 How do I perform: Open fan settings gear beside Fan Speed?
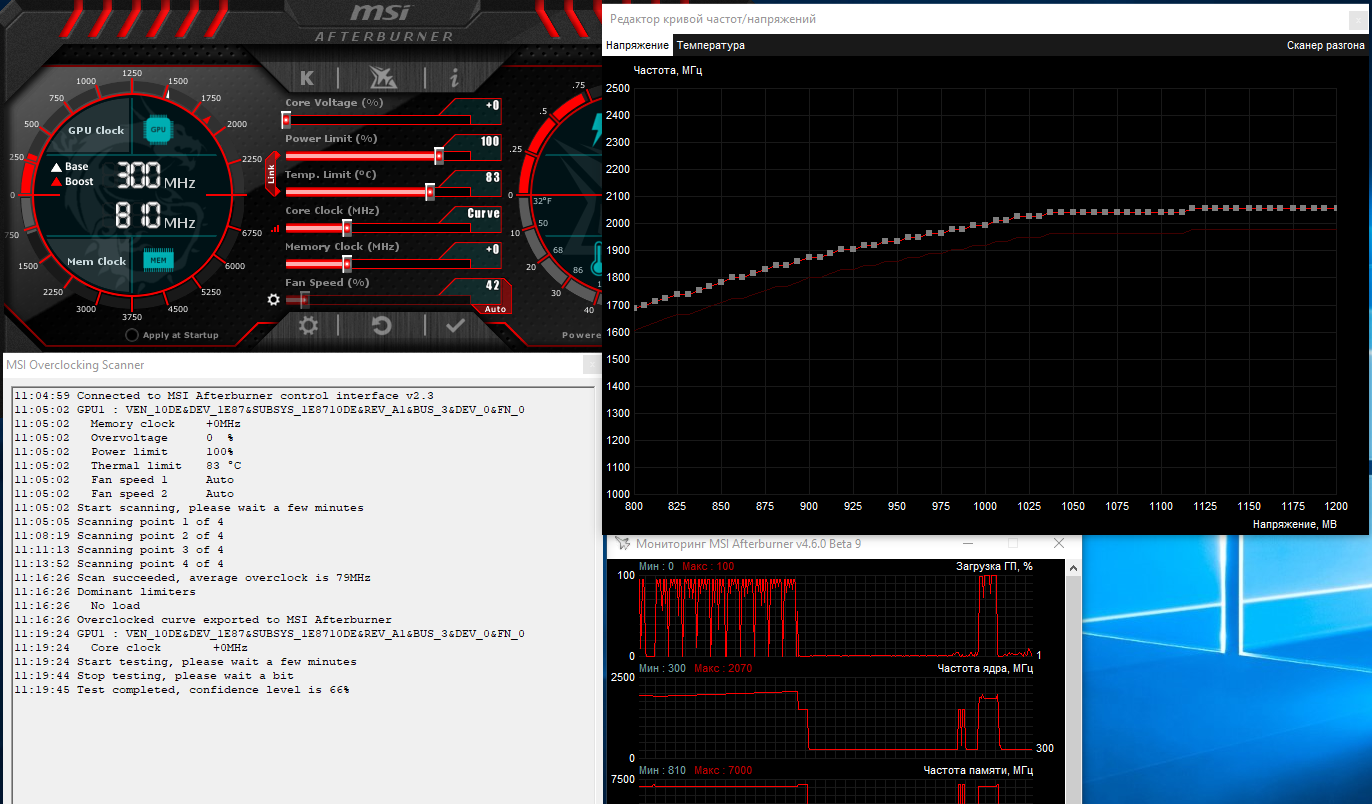pos(273,299)
